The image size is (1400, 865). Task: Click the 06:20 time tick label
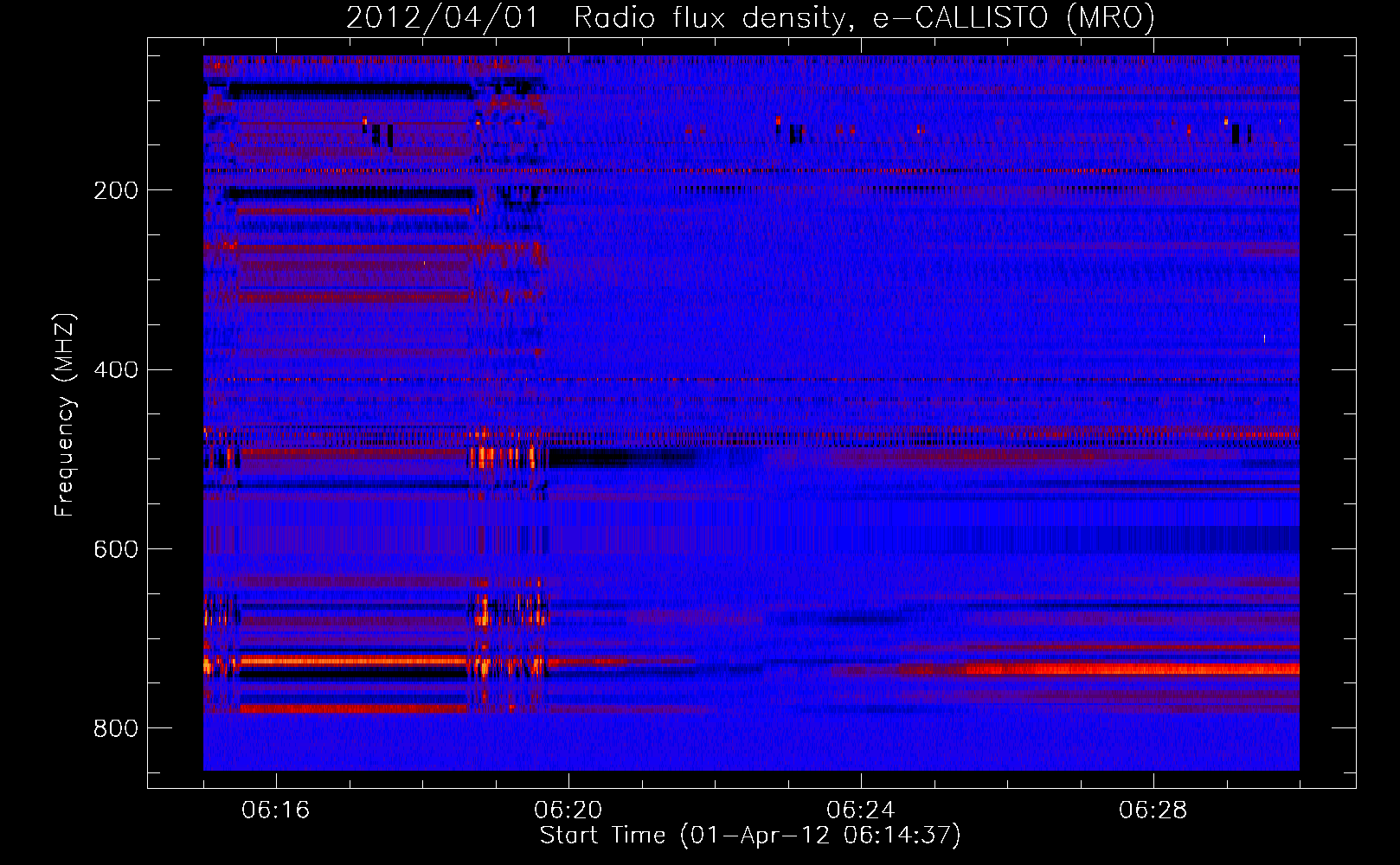[x=568, y=811]
